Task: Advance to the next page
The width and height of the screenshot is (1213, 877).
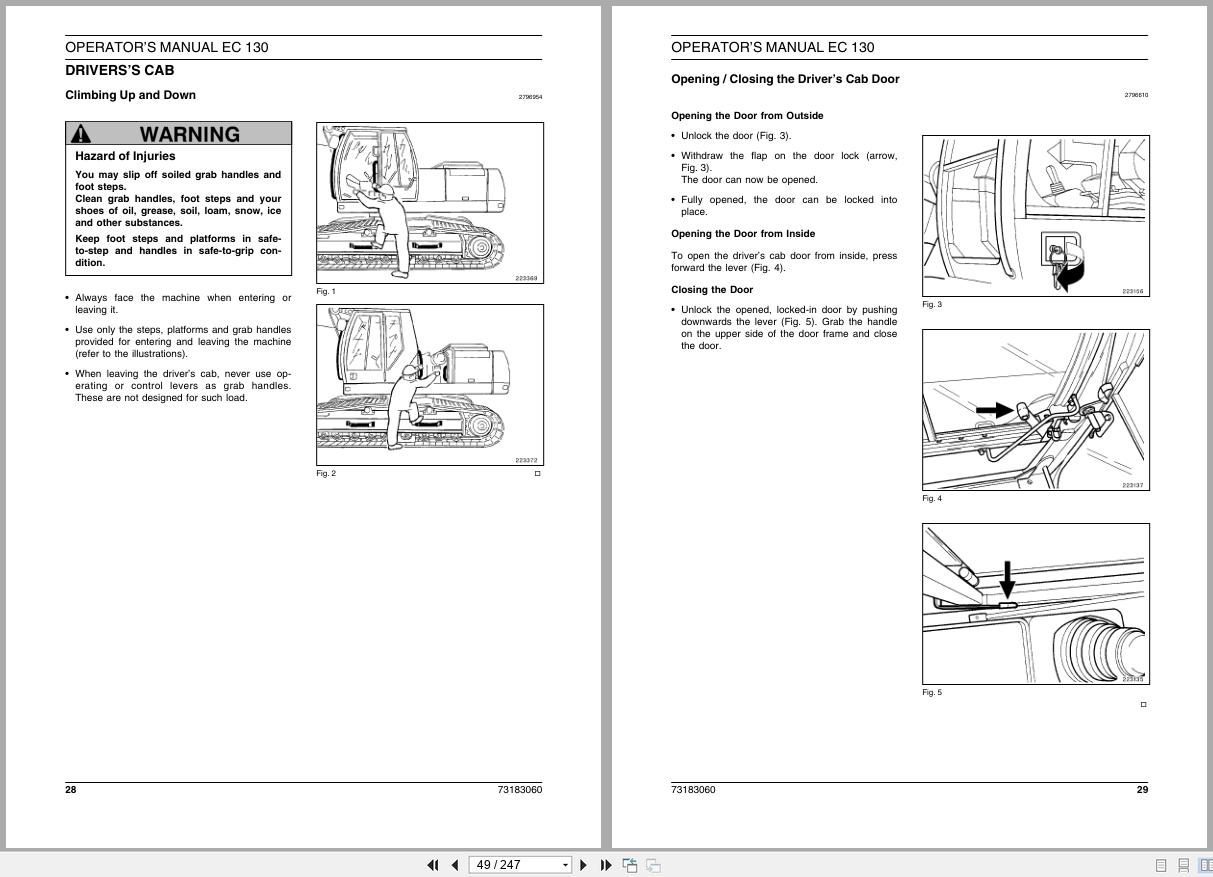Action: [x=583, y=864]
